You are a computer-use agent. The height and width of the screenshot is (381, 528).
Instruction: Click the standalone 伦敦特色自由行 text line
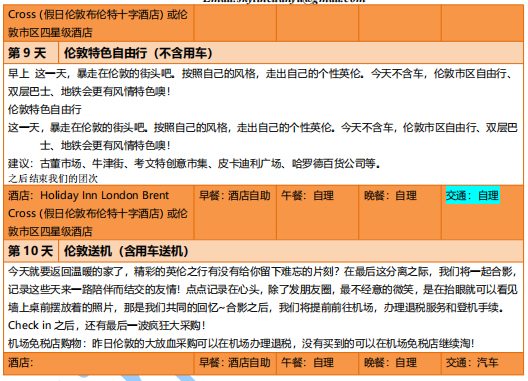point(45,109)
